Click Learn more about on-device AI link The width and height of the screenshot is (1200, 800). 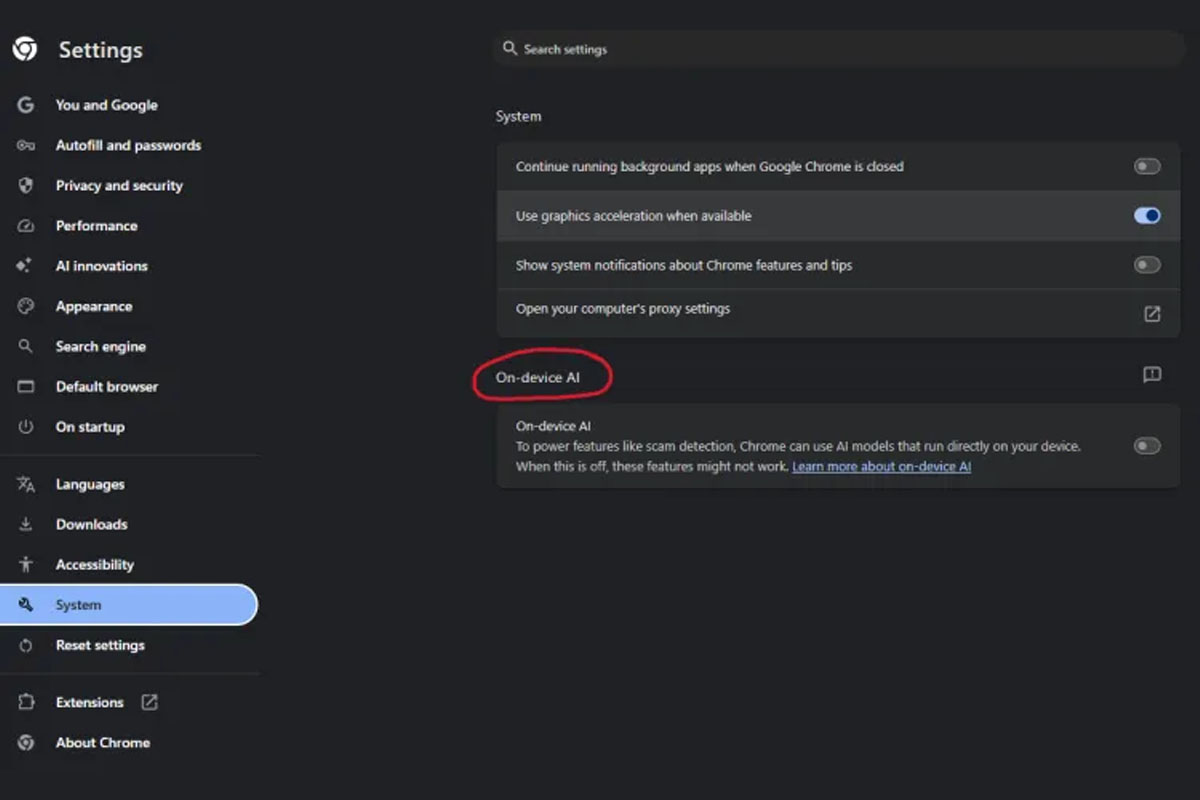881,467
